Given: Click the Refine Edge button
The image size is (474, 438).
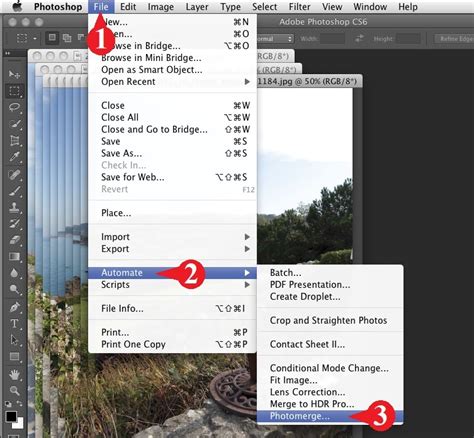Looking at the screenshot, I should [x=454, y=39].
